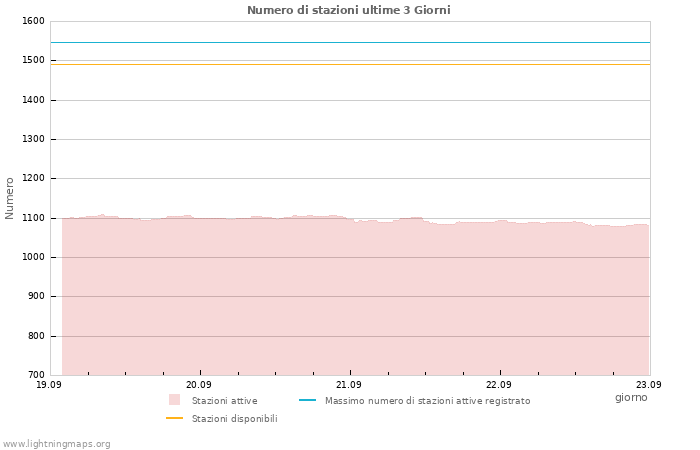The width and height of the screenshot is (700, 450).
Task: Click the orange available stations line in chart
Action: (350, 64)
